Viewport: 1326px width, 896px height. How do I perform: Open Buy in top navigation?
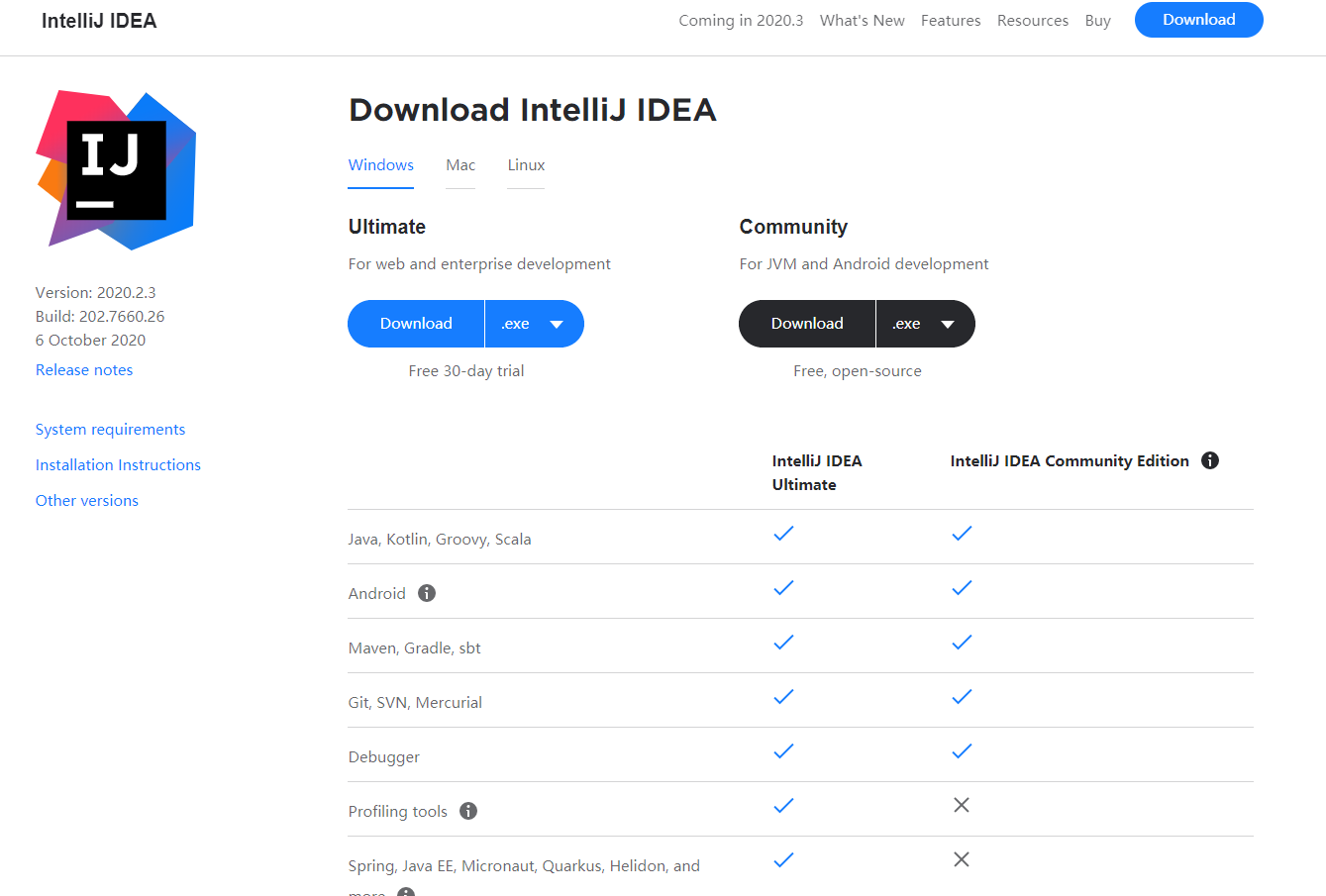point(1097,21)
